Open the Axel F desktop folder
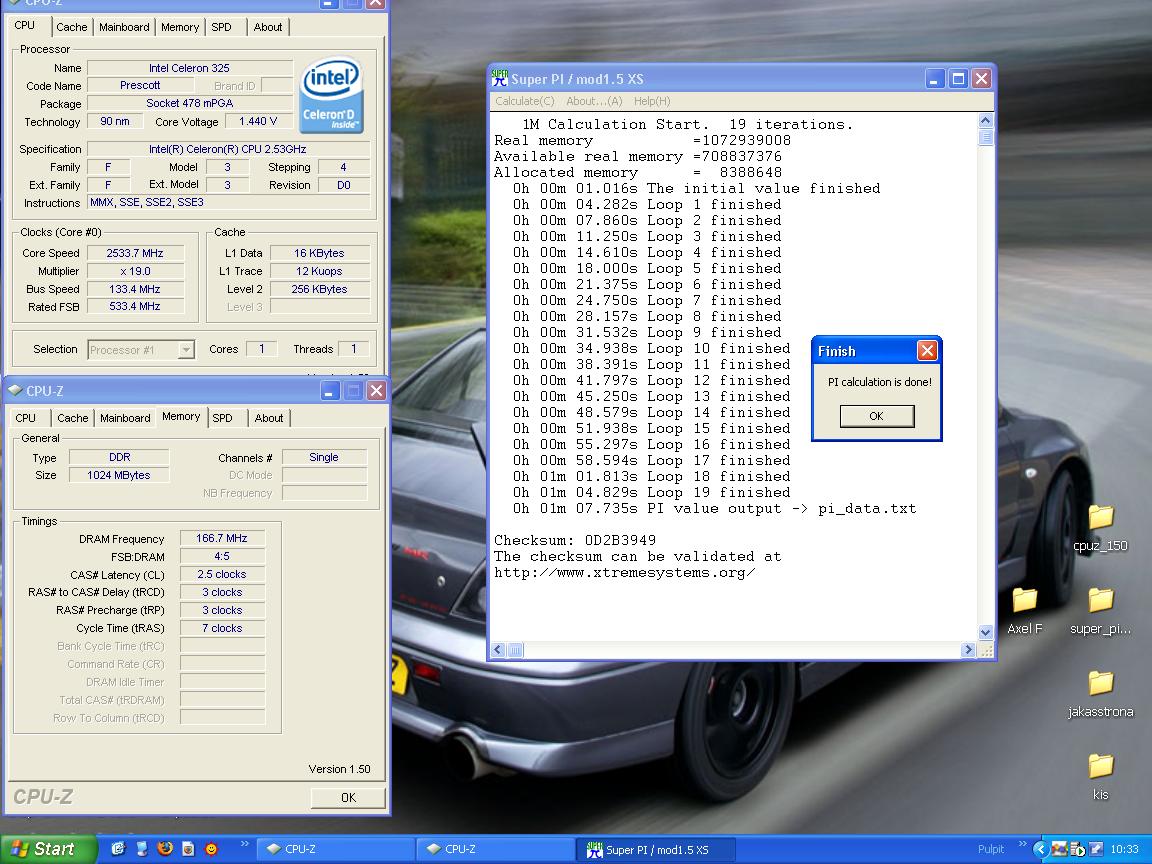 point(1024,601)
